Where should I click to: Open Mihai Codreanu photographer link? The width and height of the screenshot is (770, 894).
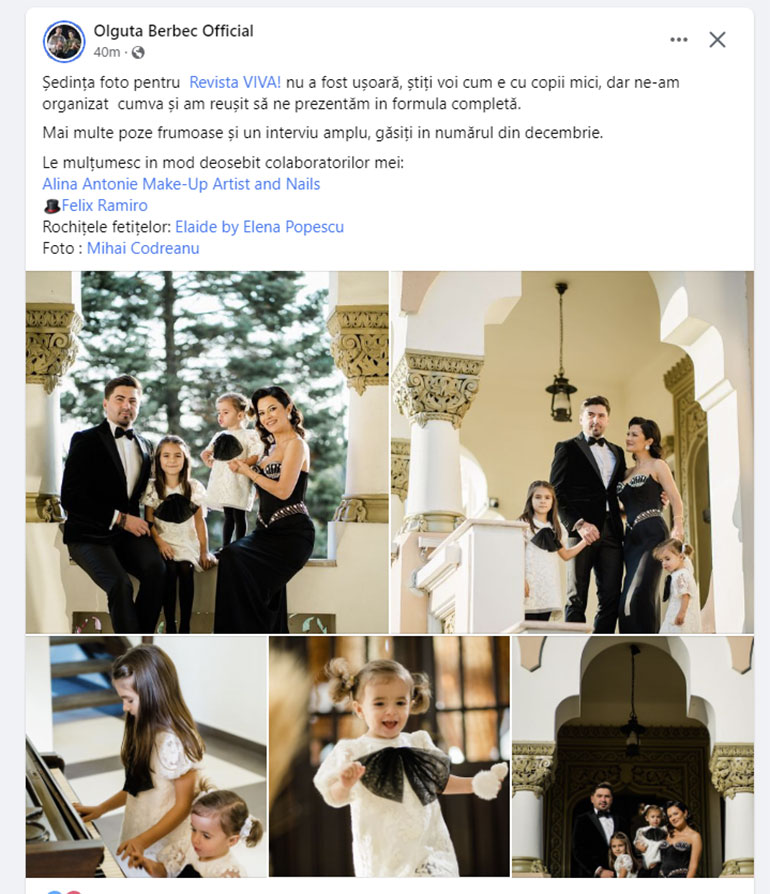tap(143, 249)
